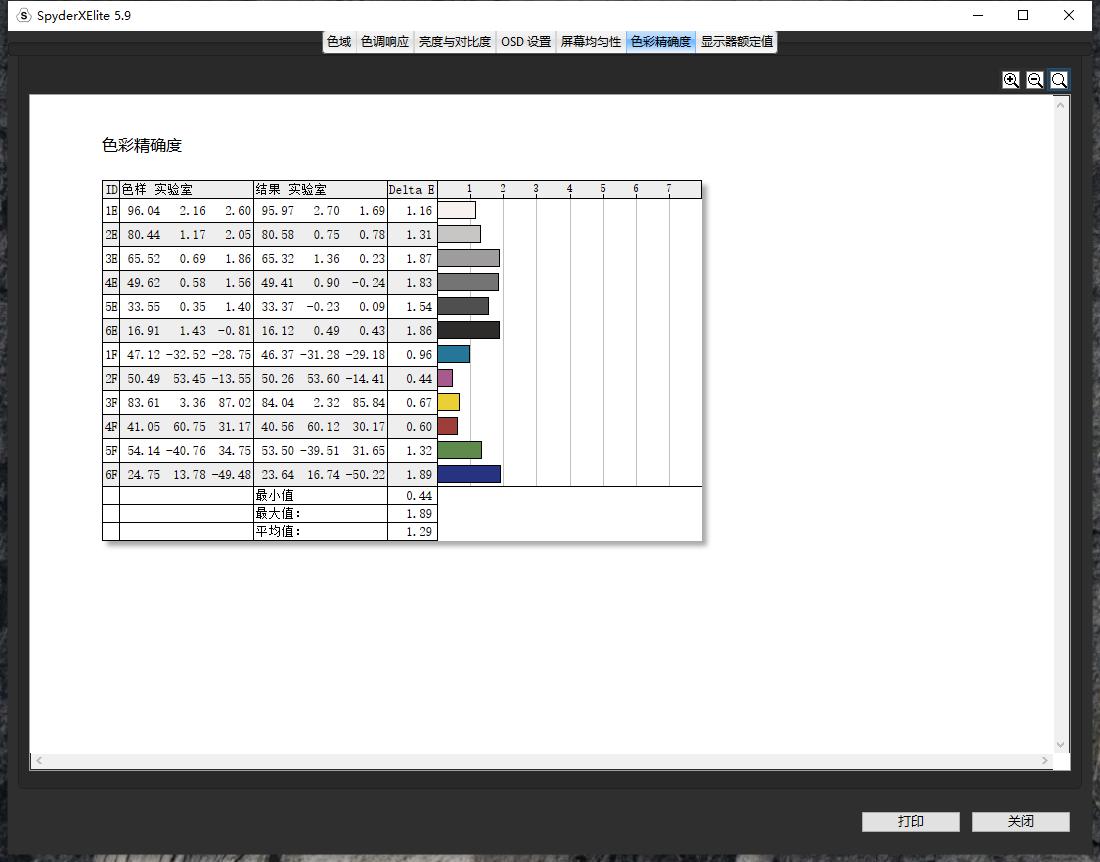This screenshot has height=862, width=1100.
Task: Switch to the 显示器额定值 tab
Action: coord(737,42)
